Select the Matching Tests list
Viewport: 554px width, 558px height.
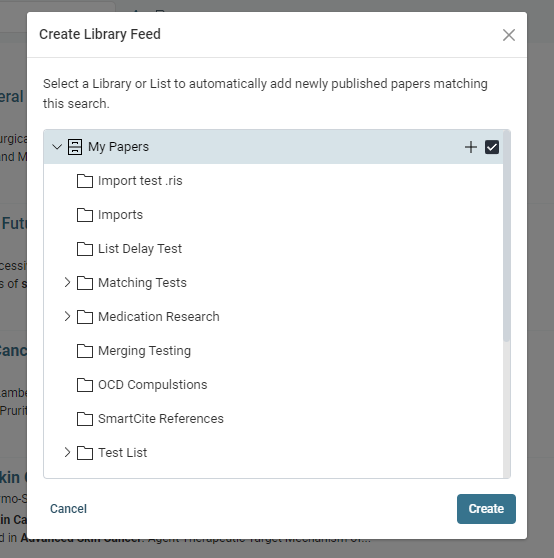[x=142, y=283]
